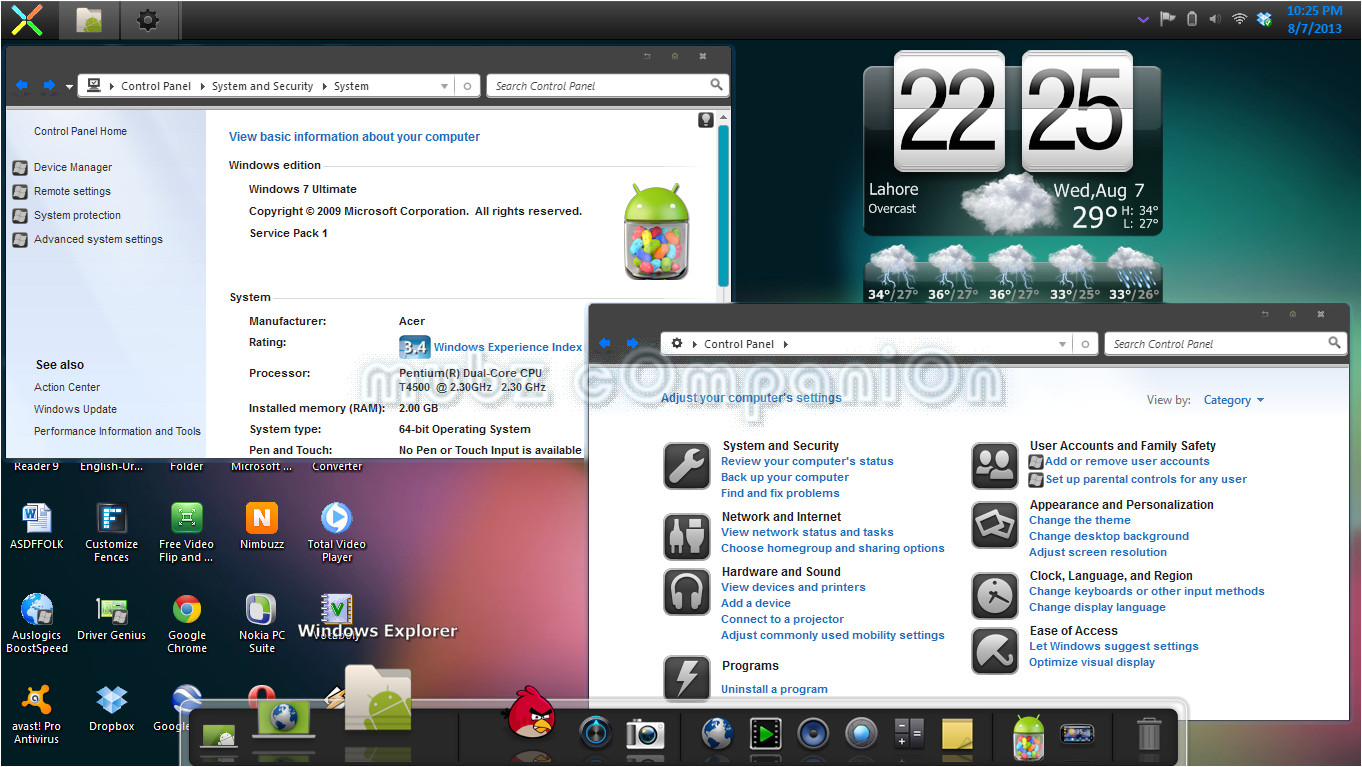Image resolution: width=1362 pixels, height=767 pixels.
Task: Click Control Panel breadcrumb in System window
Action: click(x=156, y=86)
